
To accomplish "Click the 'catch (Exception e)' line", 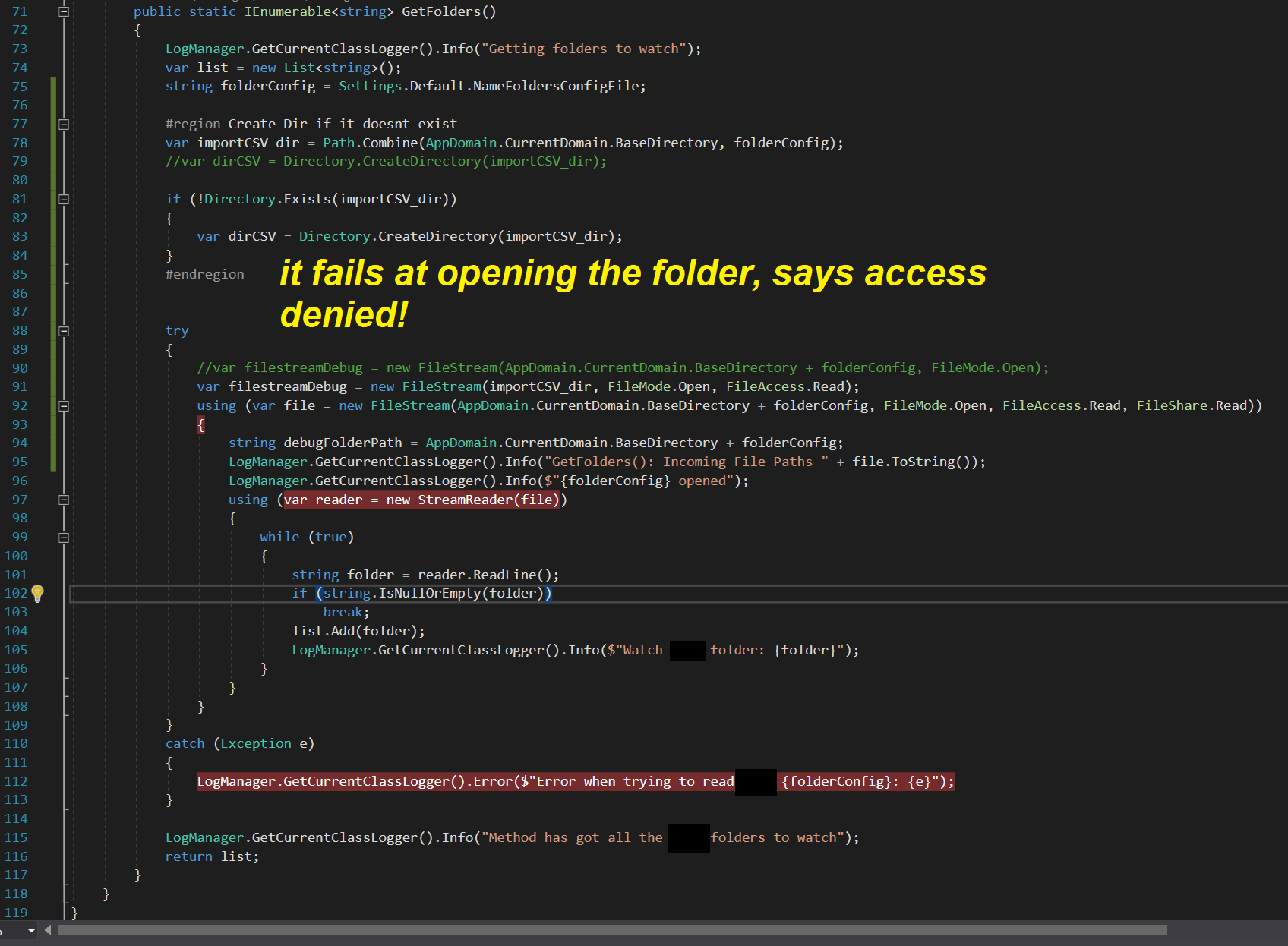I will pyautogui.click(x=239, y=743).
